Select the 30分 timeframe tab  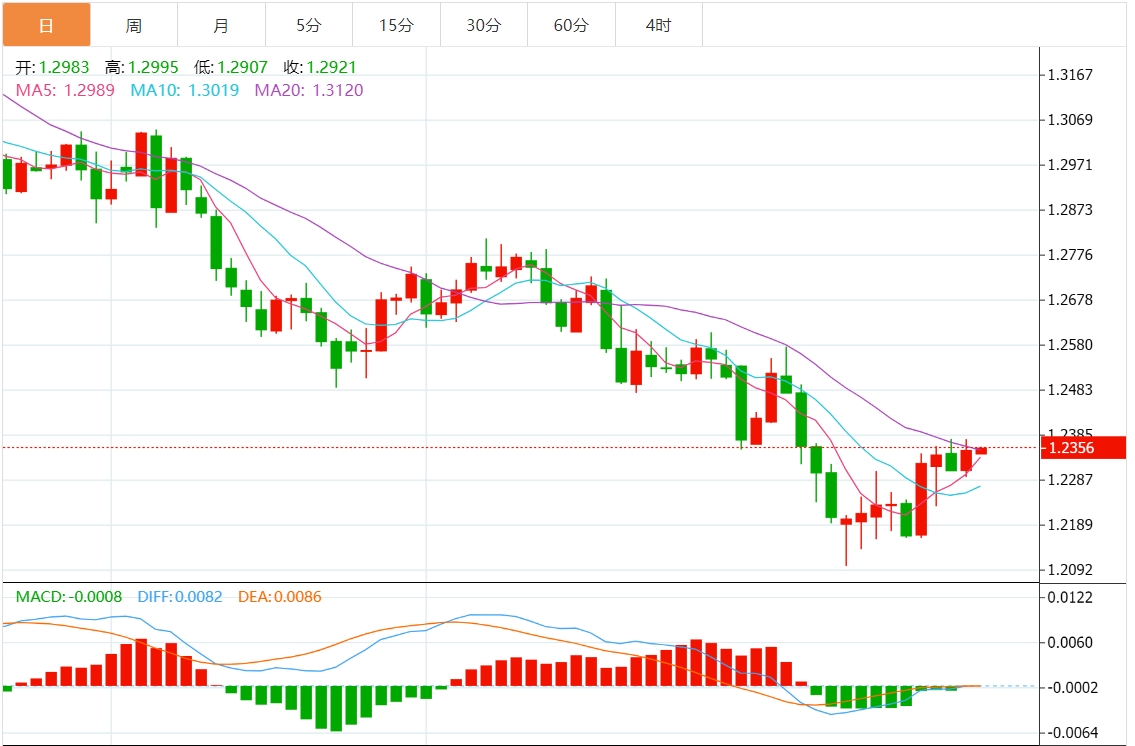coord(484,25)
